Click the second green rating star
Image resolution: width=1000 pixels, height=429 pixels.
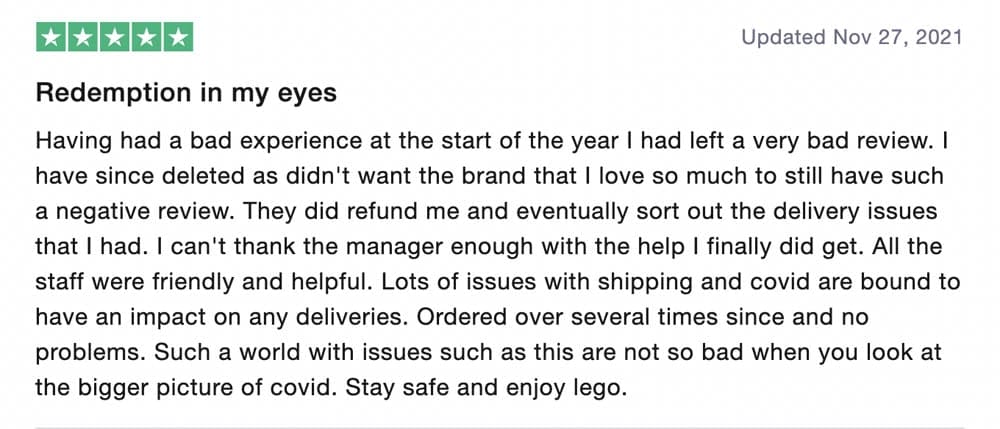pos(83,38)
